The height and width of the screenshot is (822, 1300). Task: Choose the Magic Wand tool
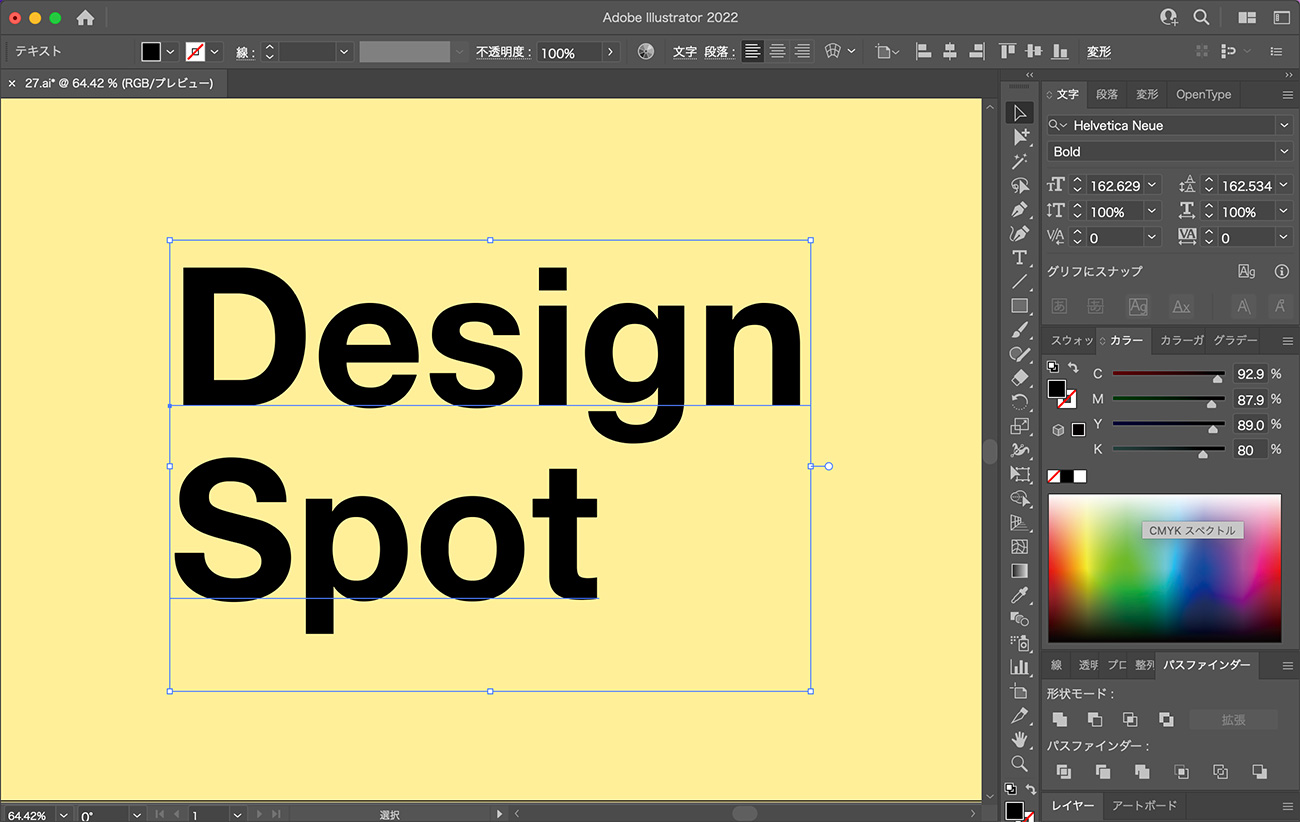[1019, 161]
